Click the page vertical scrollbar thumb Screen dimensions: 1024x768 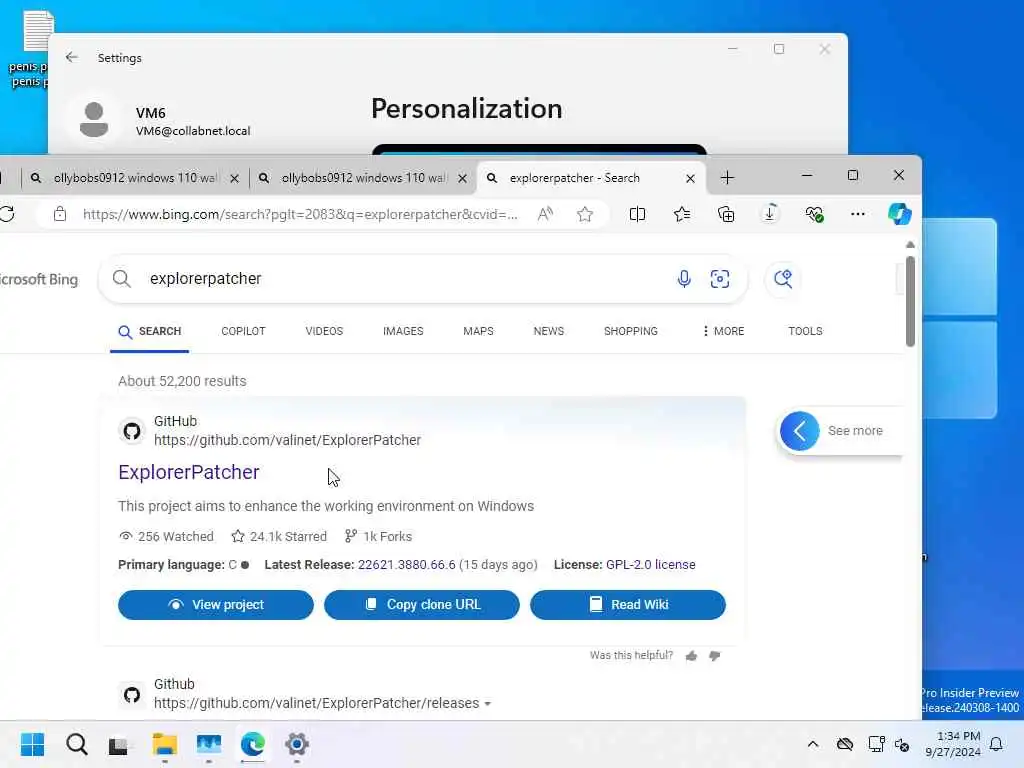tap(910, 301)
